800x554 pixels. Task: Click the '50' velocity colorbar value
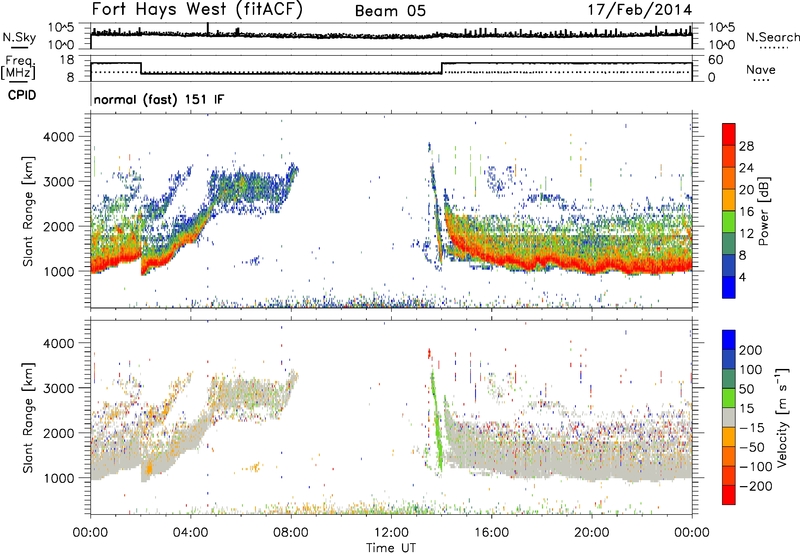pyautogui.click(x=746, y=389)
